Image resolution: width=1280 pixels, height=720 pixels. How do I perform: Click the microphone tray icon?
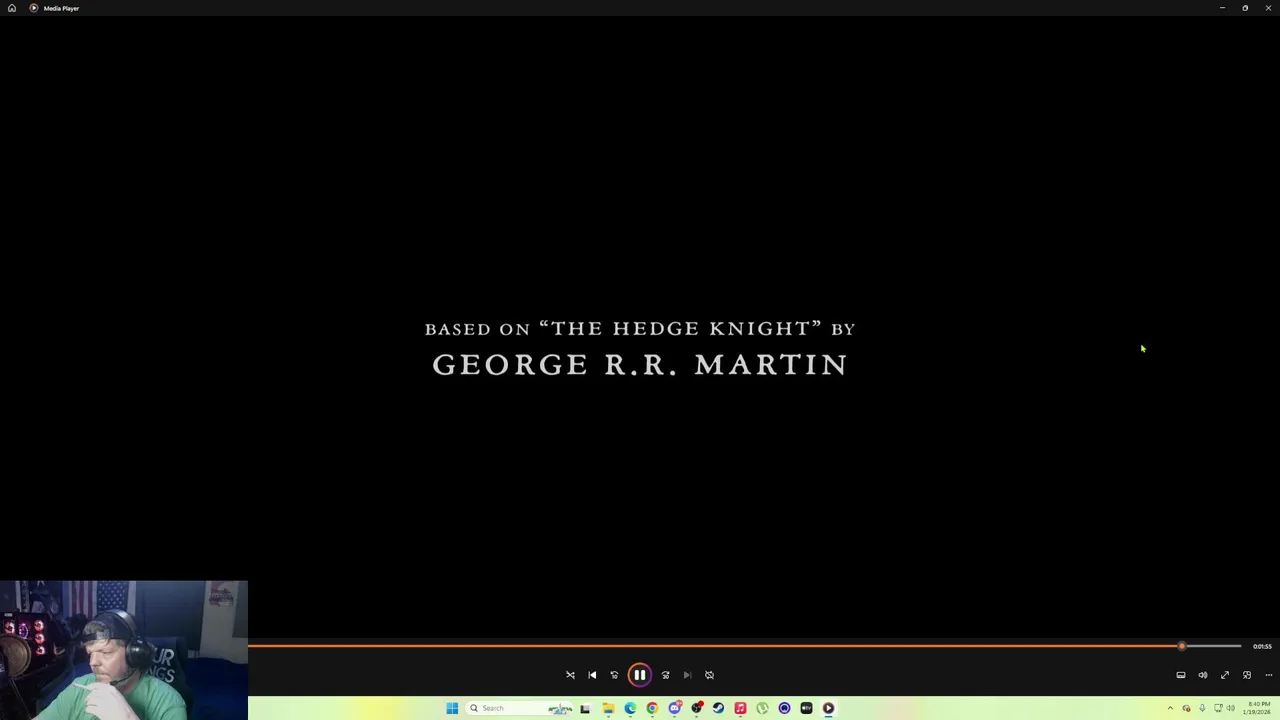click(x=1202, y=708)
